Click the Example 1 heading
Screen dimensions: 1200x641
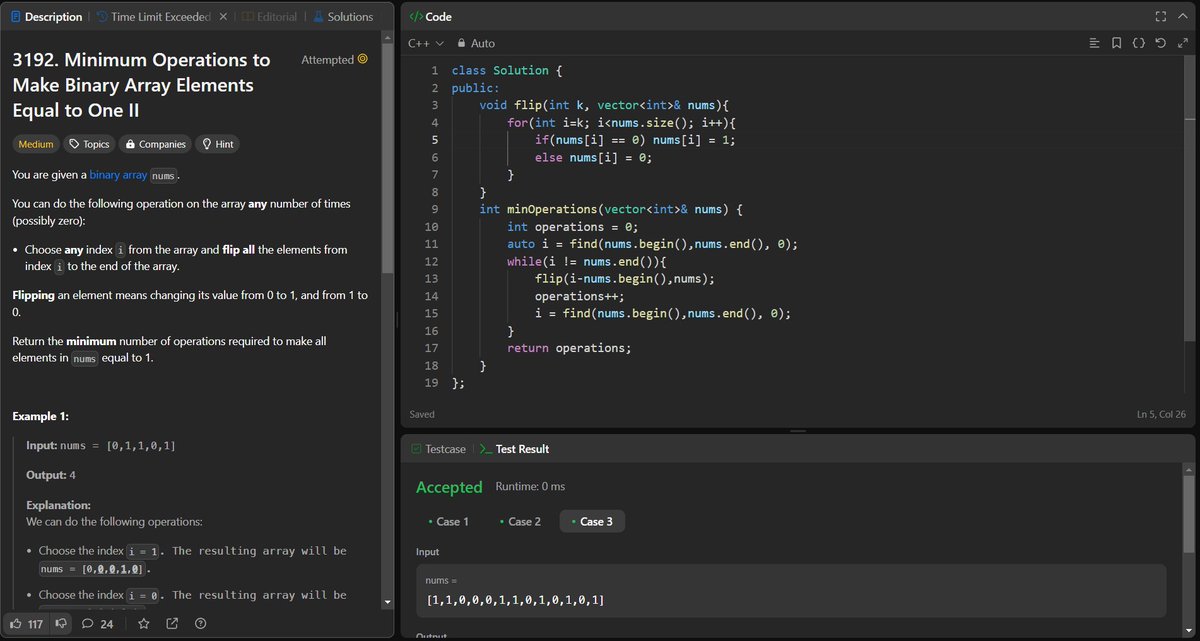40,416
